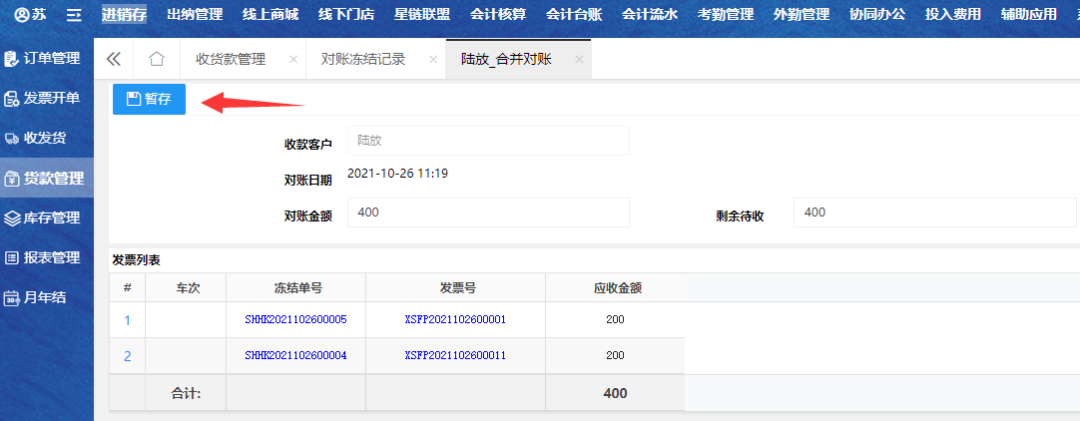
Task: Open invoice link XSFP2021102600011
Action: [455, 355]
